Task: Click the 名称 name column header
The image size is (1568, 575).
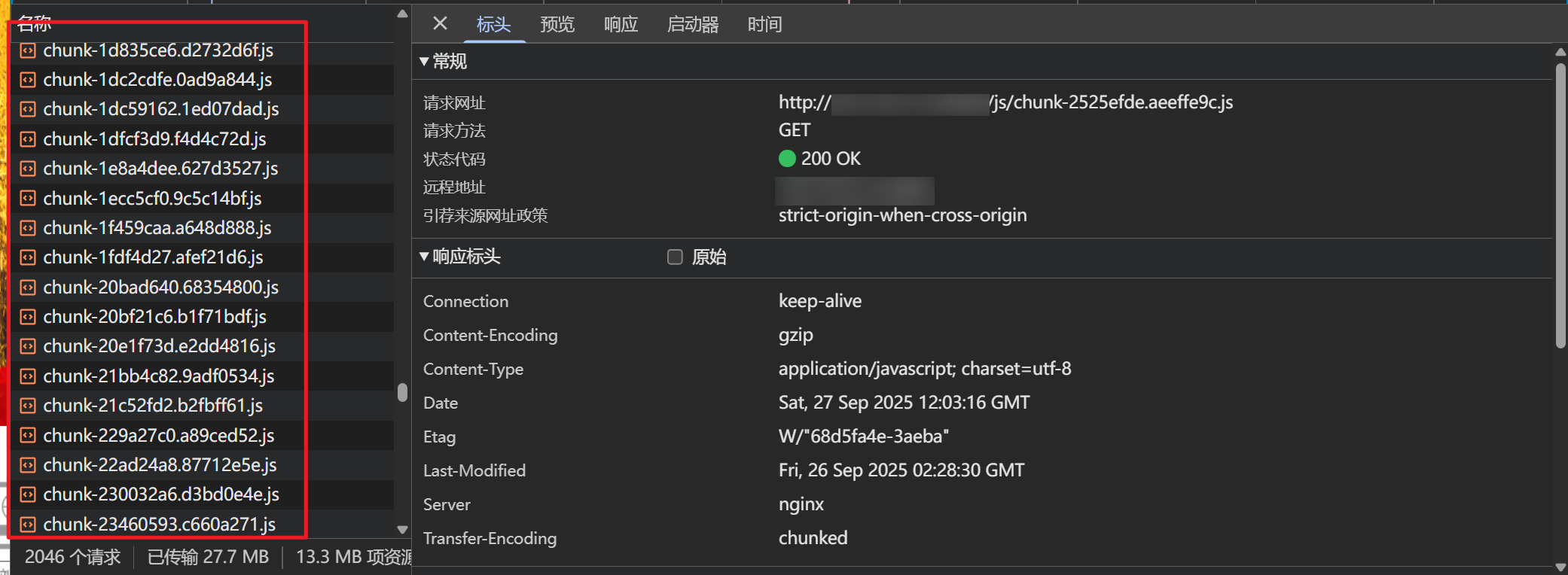Action: pos(35,24)
